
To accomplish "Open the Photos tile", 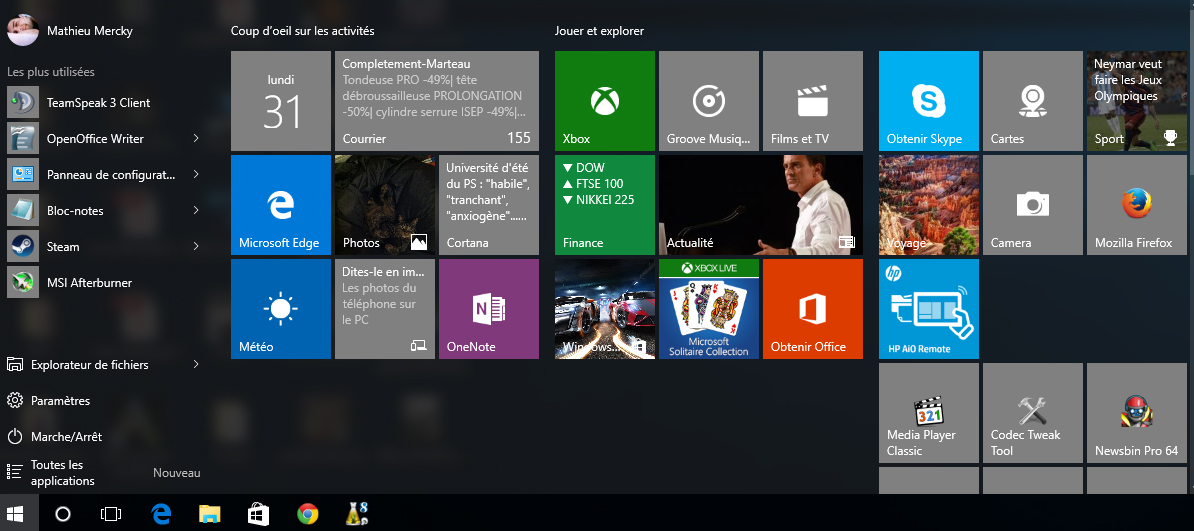I will (385, 205).
